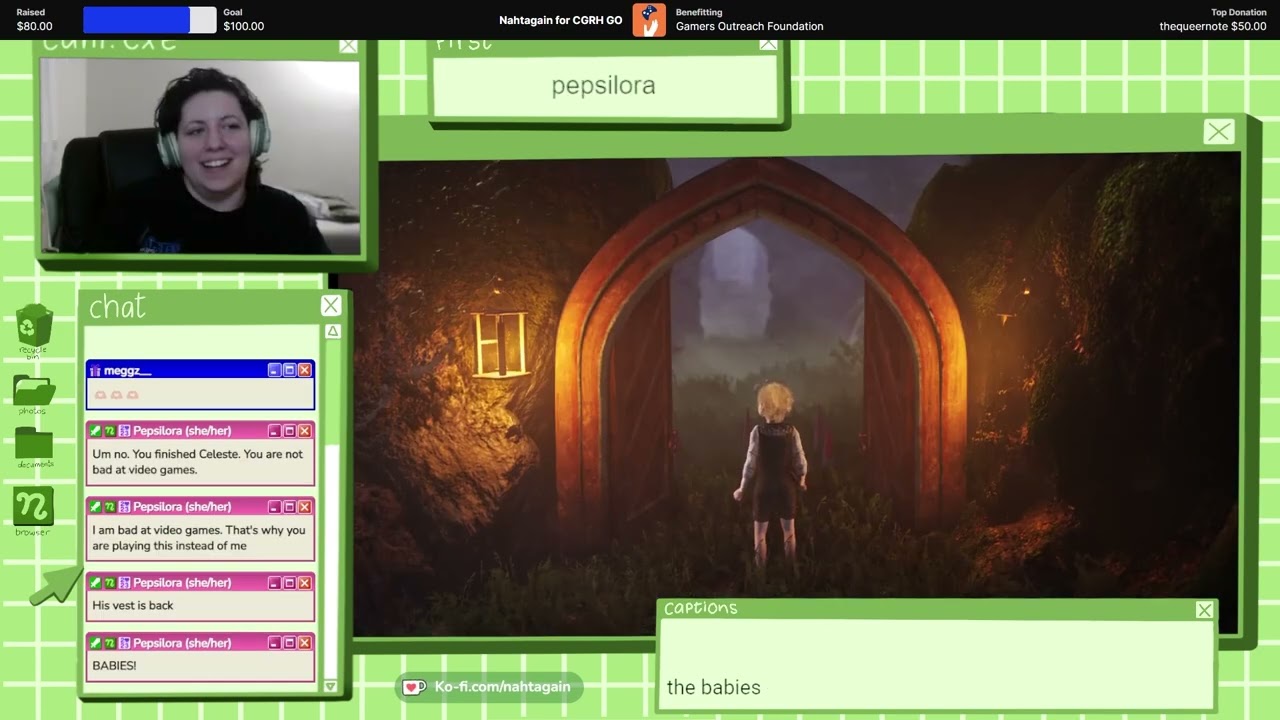The image size is (1280, 720).
Task: Close the captions window
Action: tap(1204, 610)
